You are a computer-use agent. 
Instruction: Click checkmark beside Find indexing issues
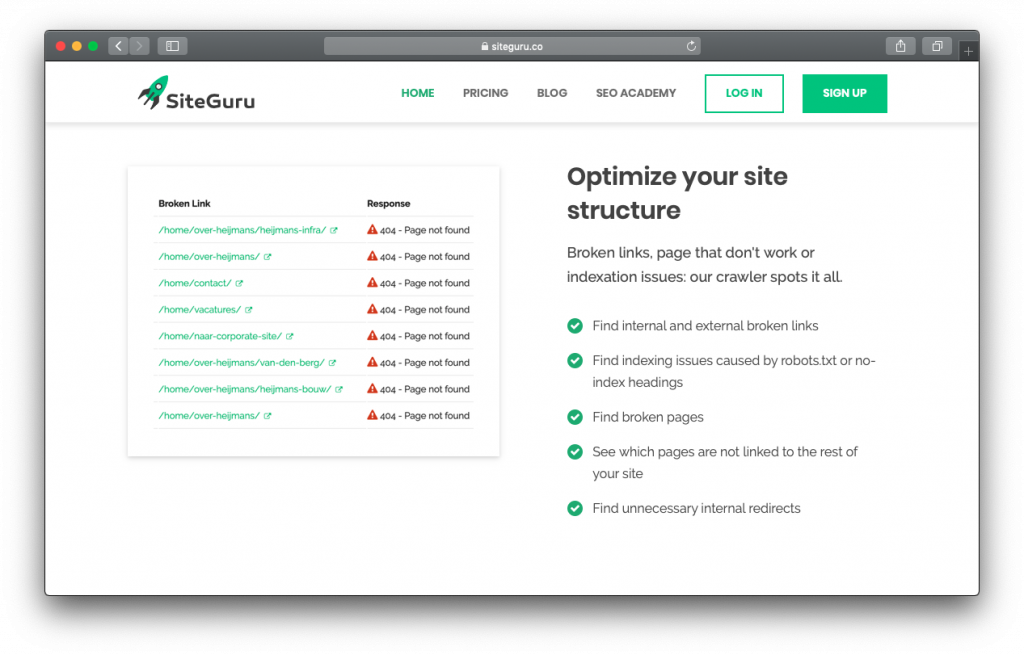[575, 360]
